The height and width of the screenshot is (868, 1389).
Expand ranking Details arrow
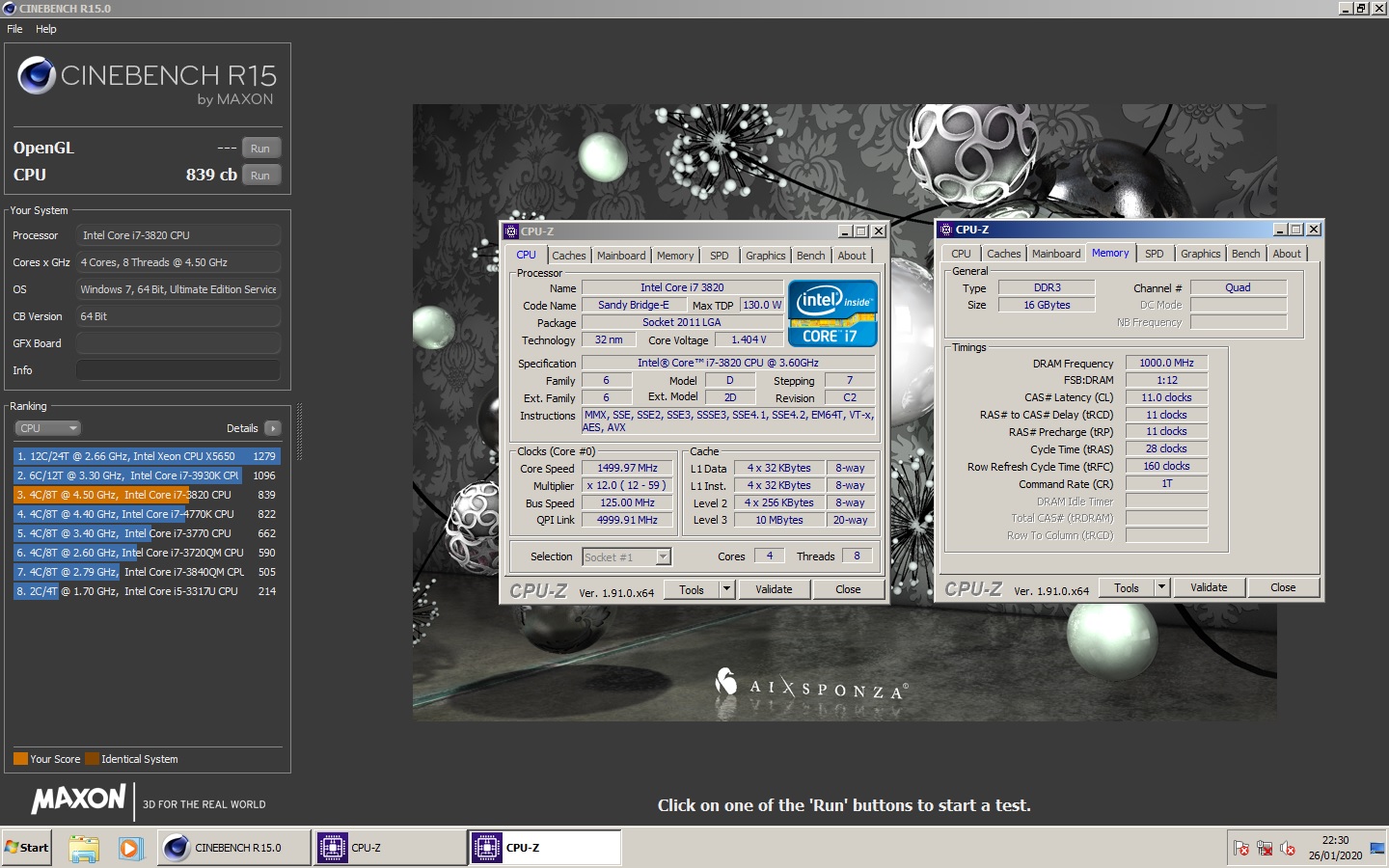273,428
